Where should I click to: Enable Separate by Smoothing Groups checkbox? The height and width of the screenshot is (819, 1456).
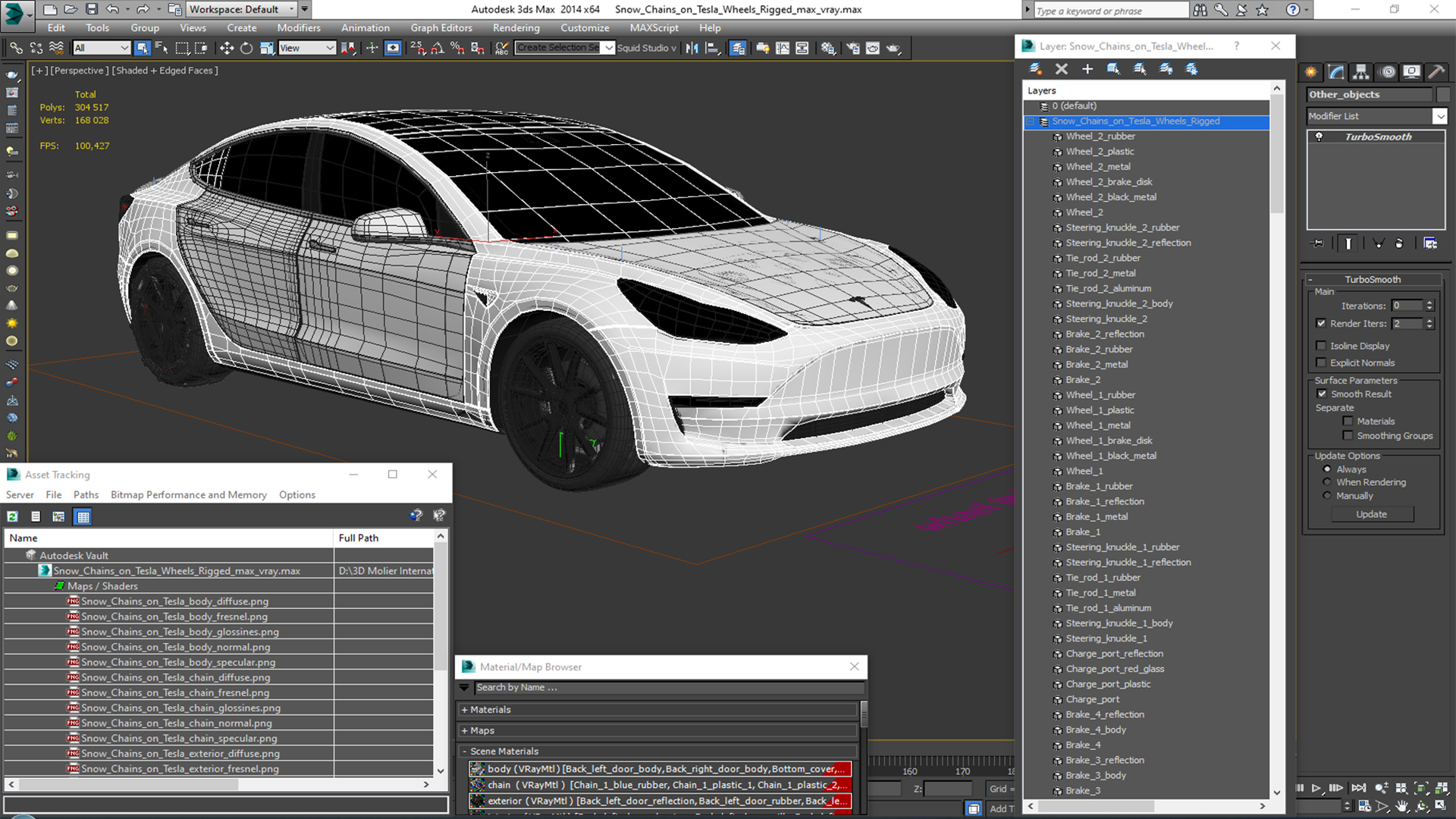click(x=1348, y=435)
